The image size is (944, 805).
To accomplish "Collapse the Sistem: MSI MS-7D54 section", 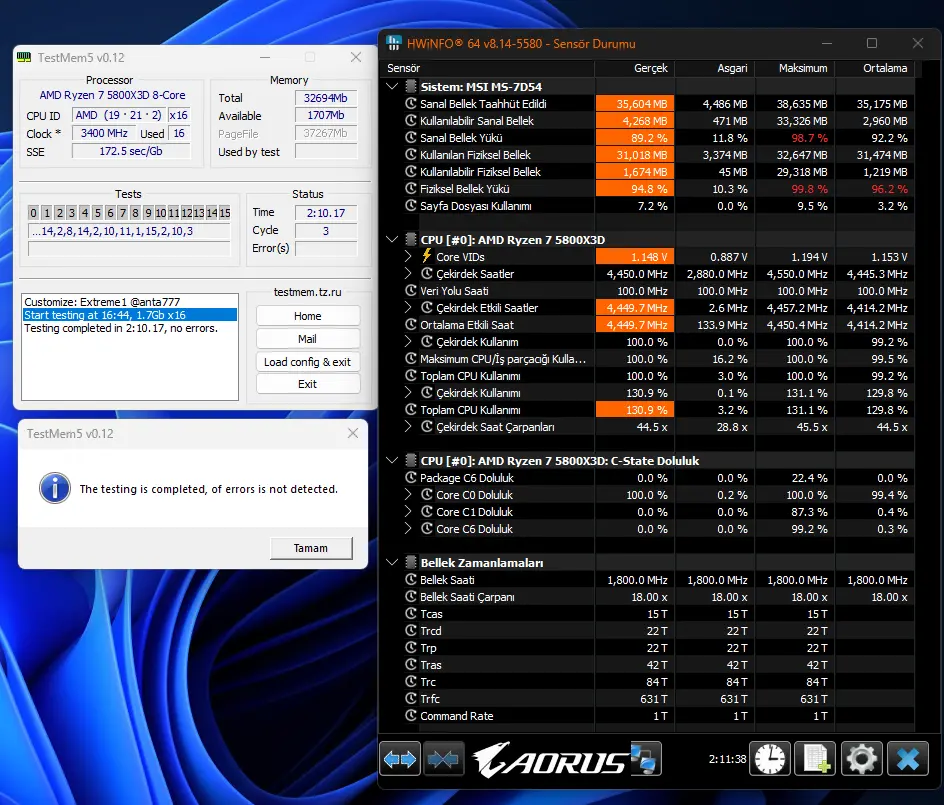I will coord(392,86).
